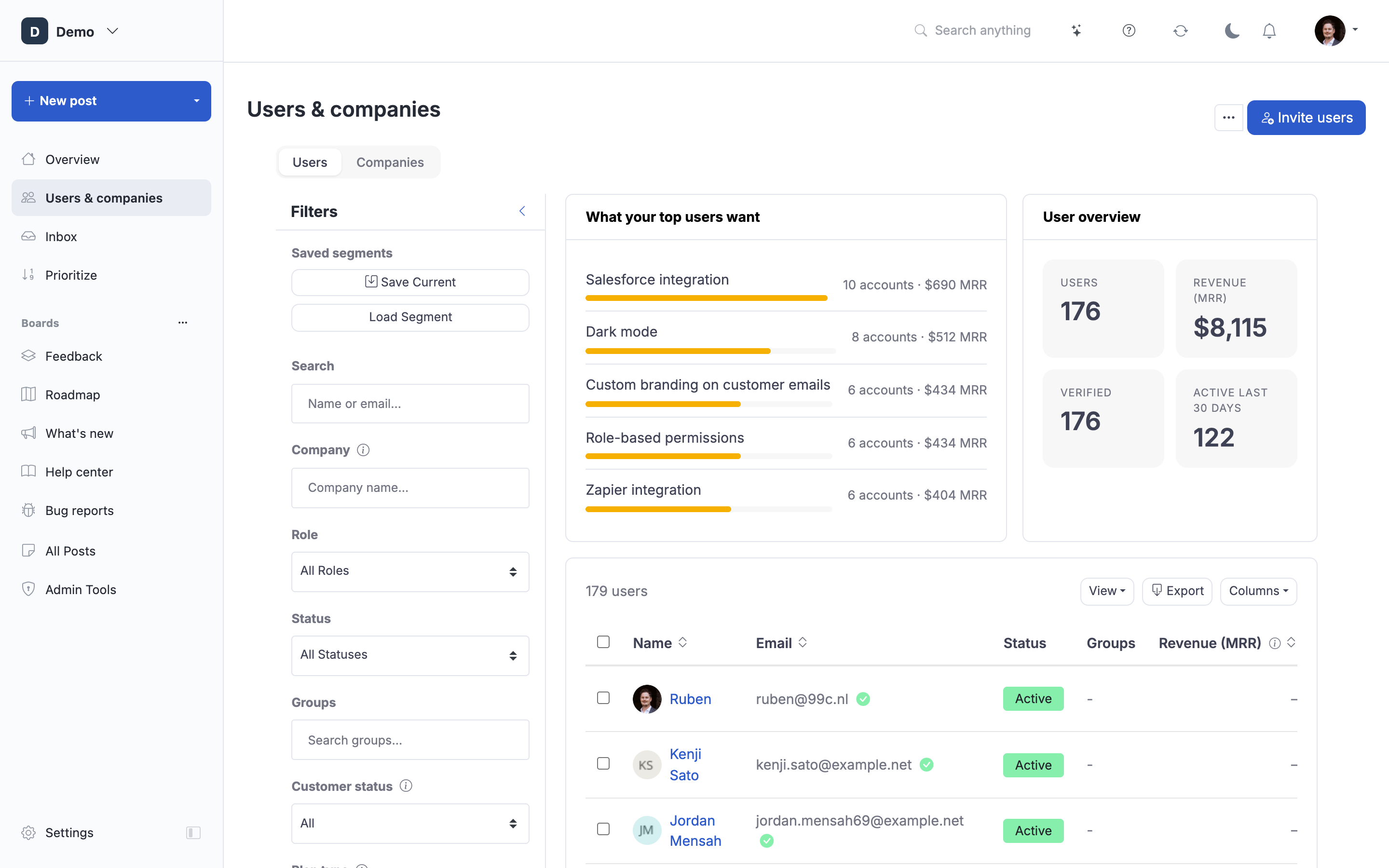Image resolution: width=1389 pixels, height=868 pixels.
Task: Expand the New post dropdown arrow
Action: 197,101
